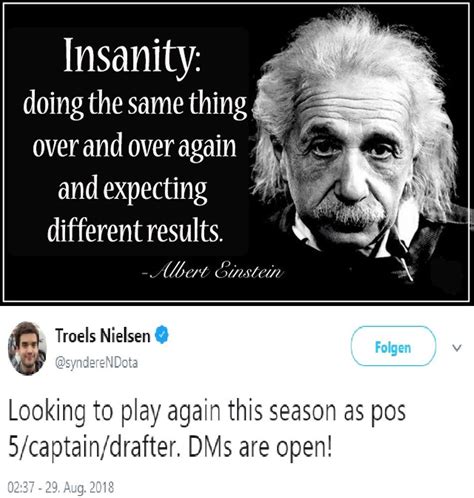
Task: Click the Einstein portrait photo
Action: 358,147
